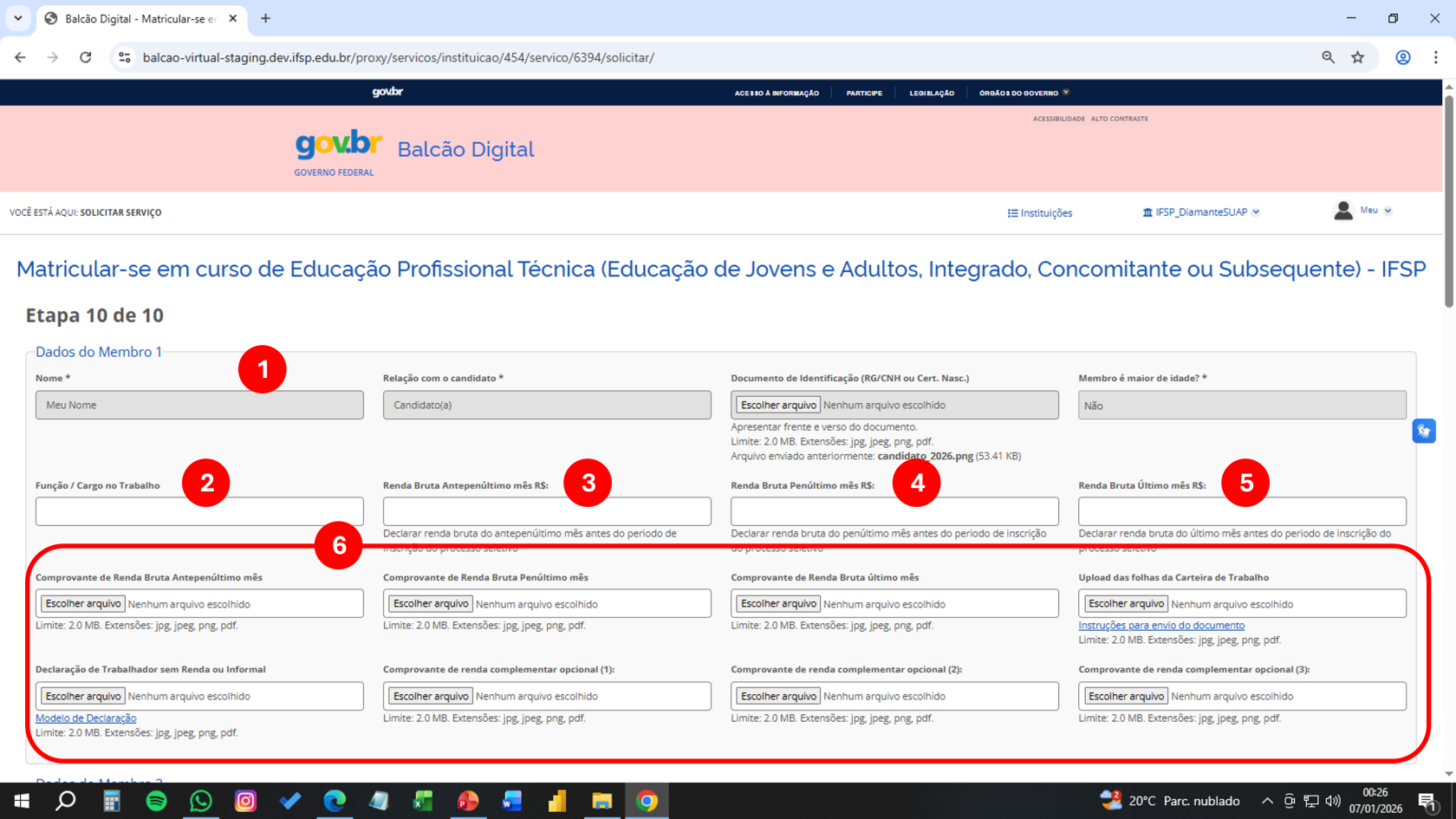This screenshot has height=819, width=1456.
Task: Click the site information icon in the address bar
Action: click(124, 57)
